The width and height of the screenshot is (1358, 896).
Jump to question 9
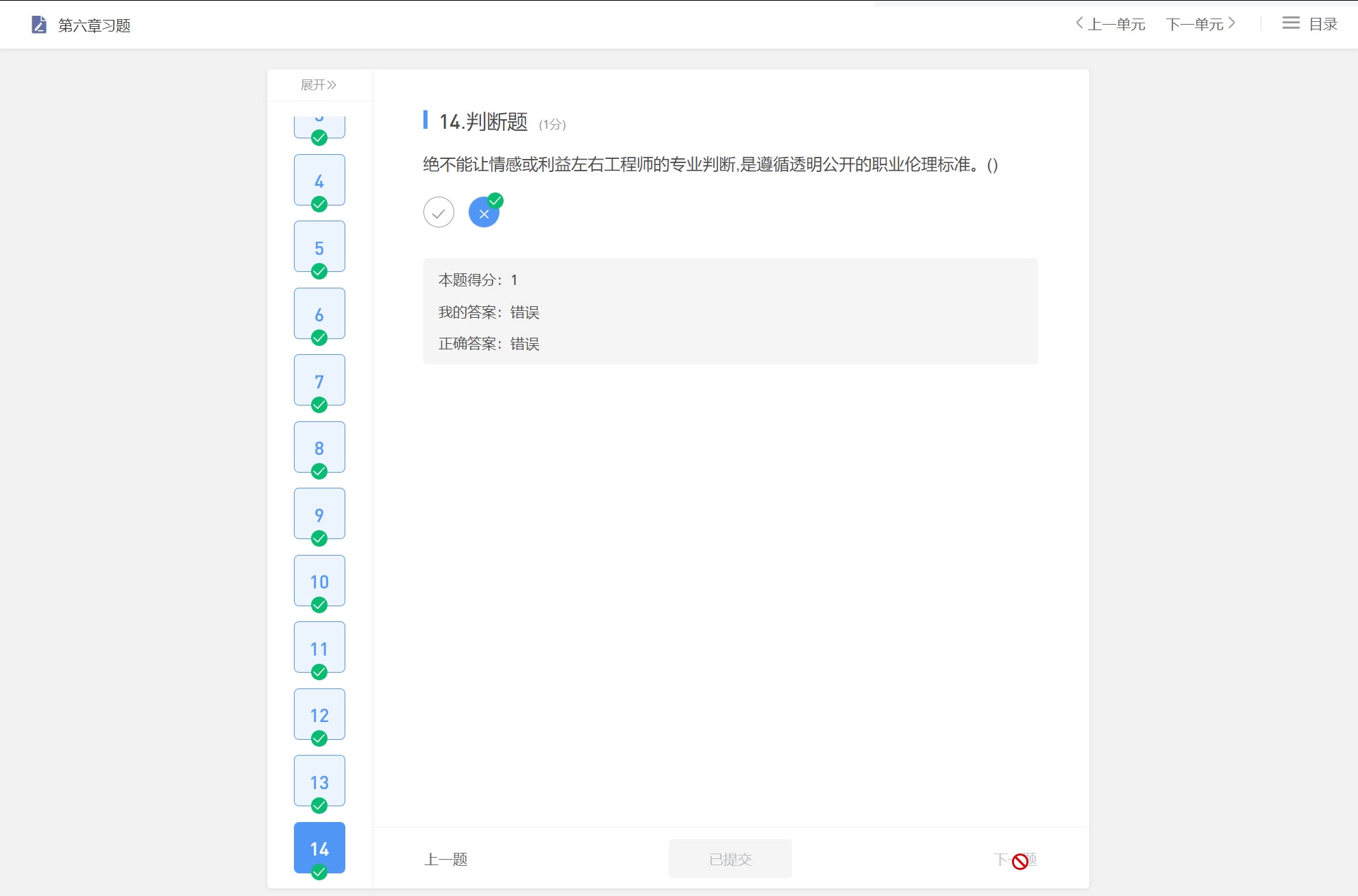click(319, 514)
